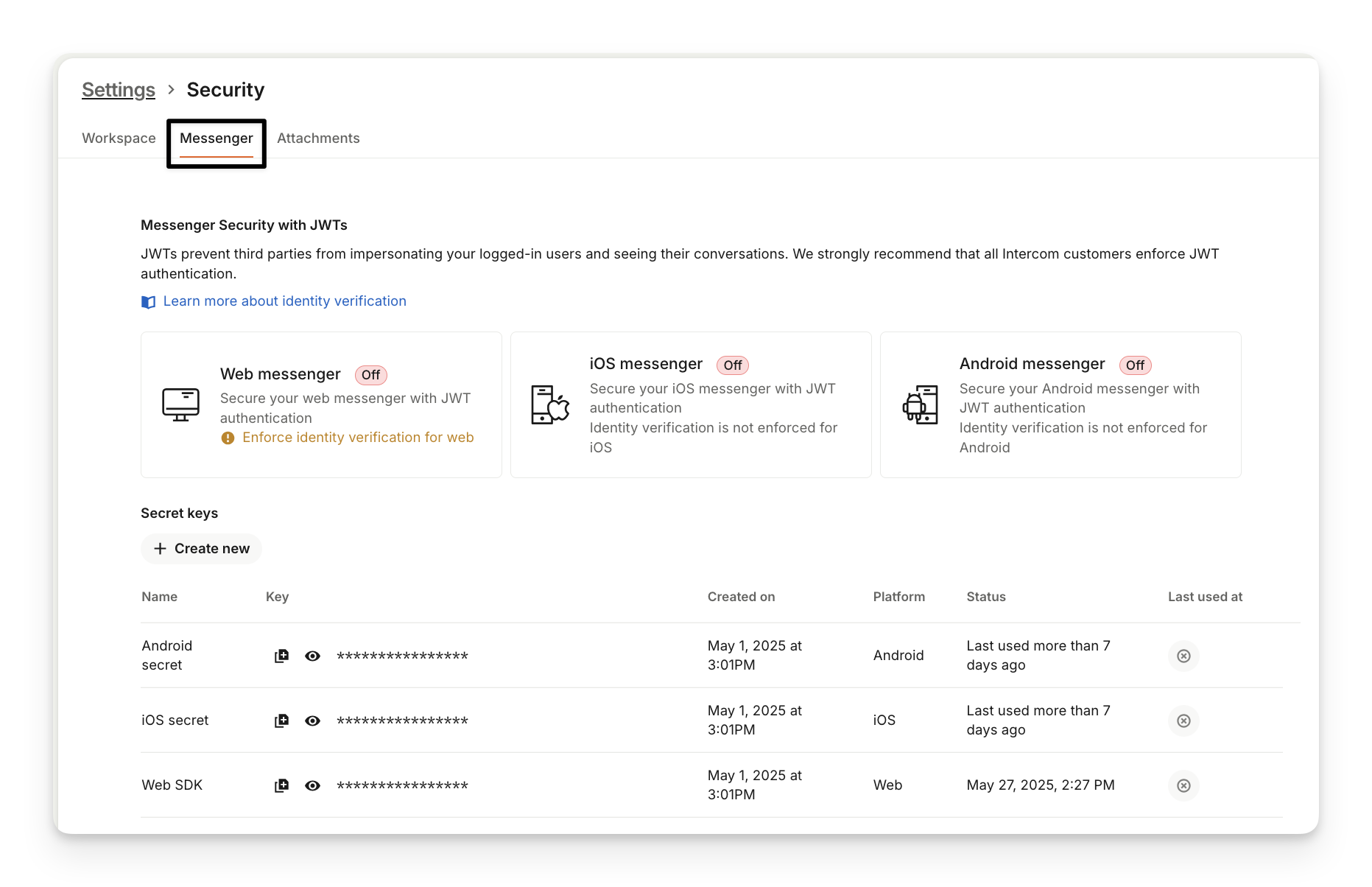Copy the Android secret key
The image size is (1372, 887).
[x=281, y=656]
